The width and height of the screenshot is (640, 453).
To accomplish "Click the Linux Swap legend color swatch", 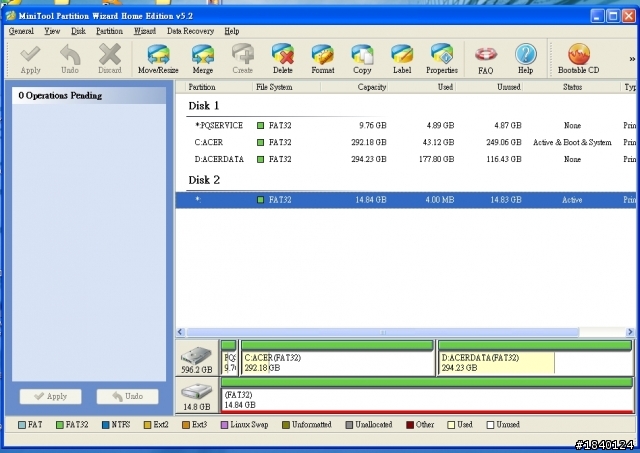I will click(x=224, y=425).
